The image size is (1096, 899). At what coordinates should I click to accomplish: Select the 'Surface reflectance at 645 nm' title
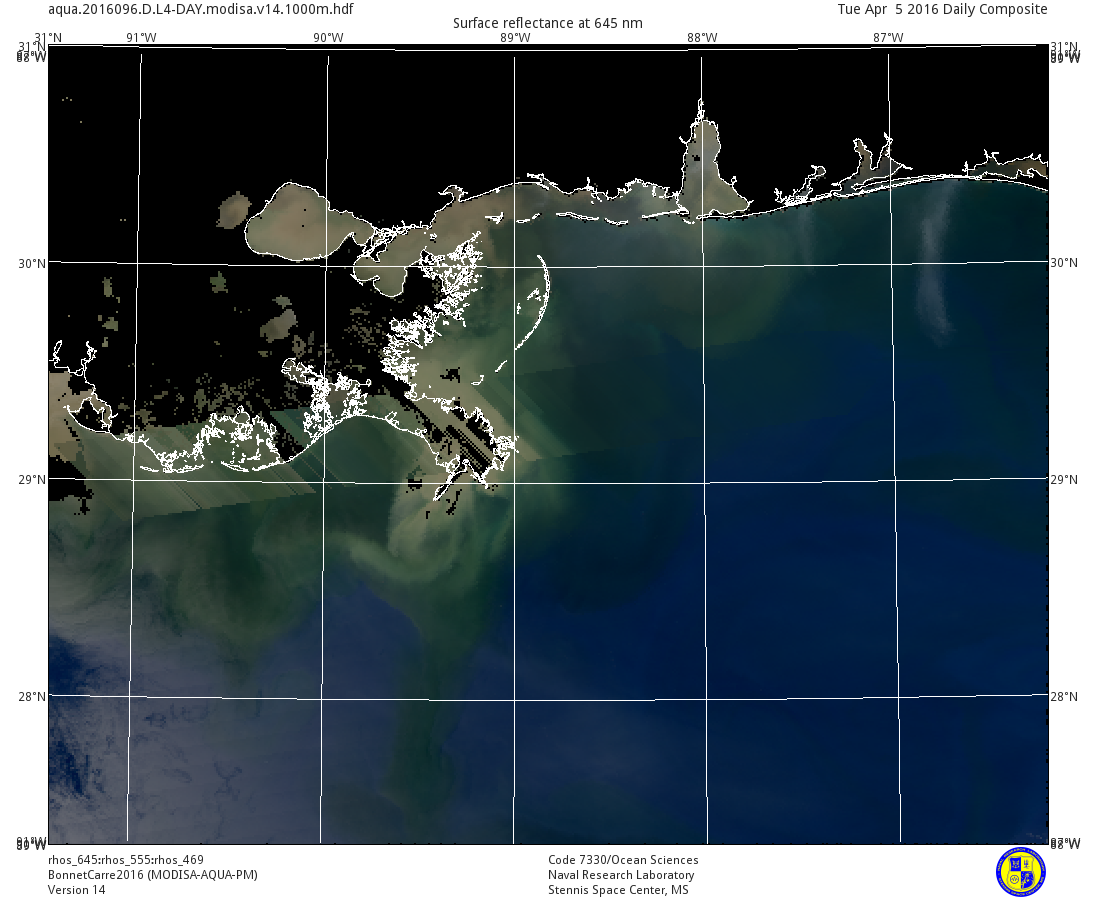pyautogui.click(x=548, y=23)
